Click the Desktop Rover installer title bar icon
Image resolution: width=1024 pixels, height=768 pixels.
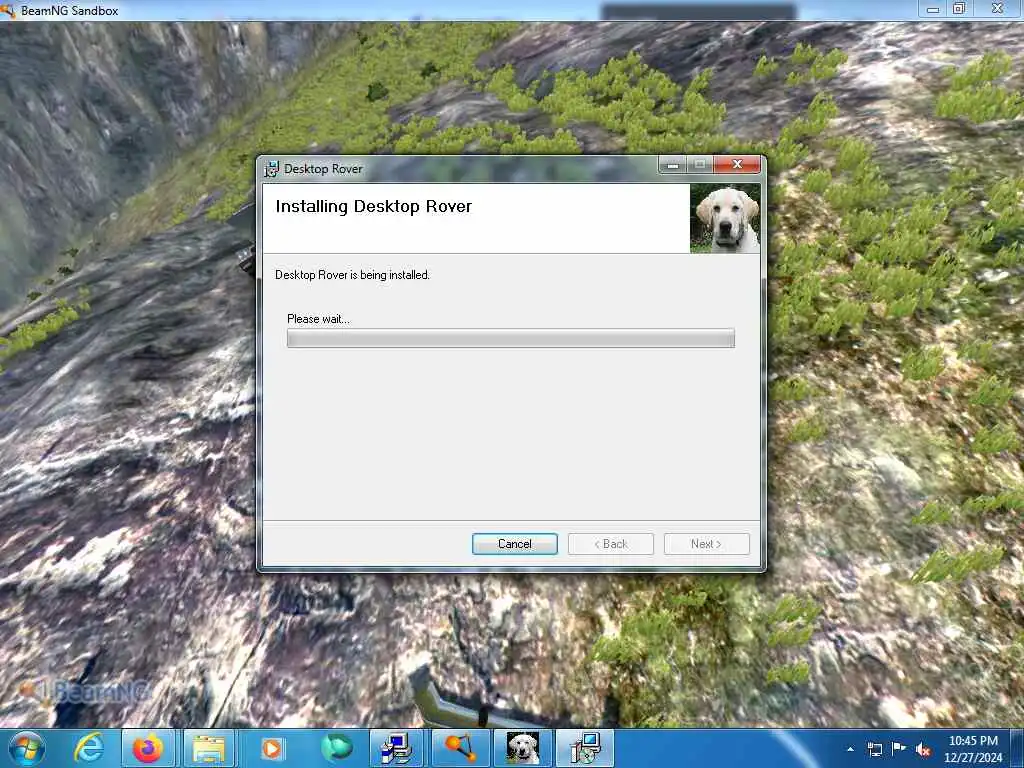271,169
